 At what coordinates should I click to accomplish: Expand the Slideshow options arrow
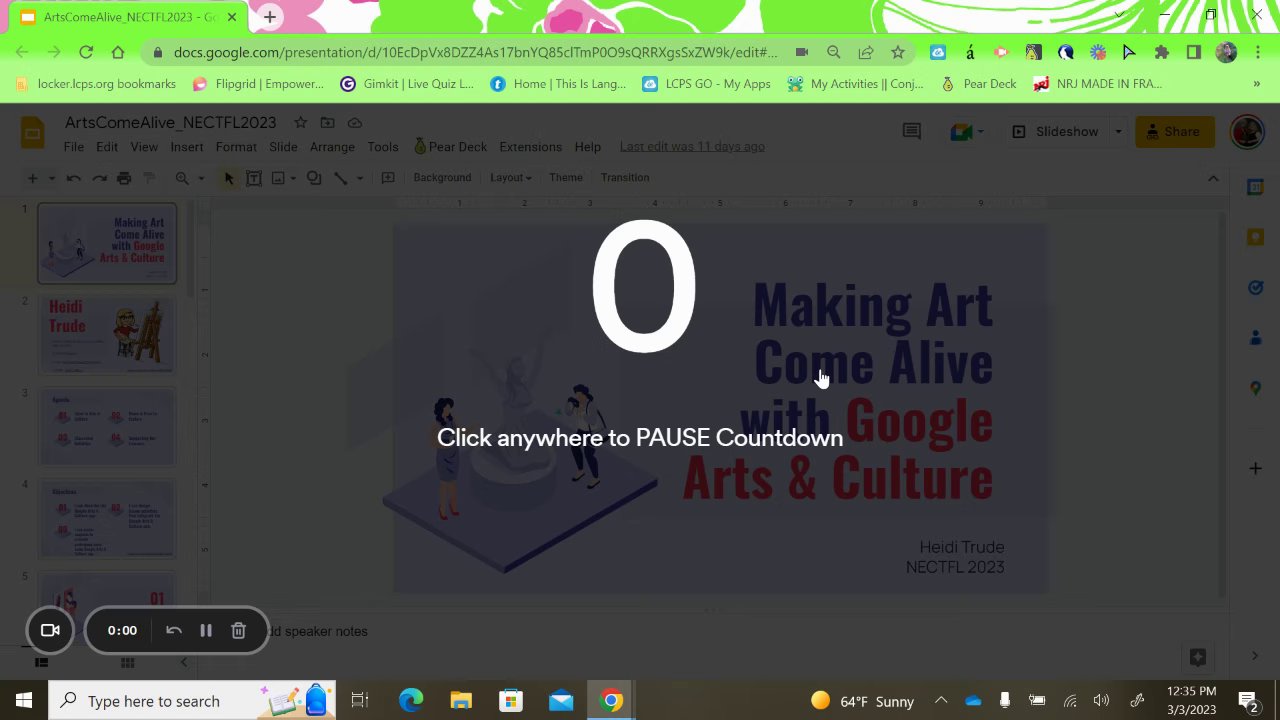pos(1118,132)
